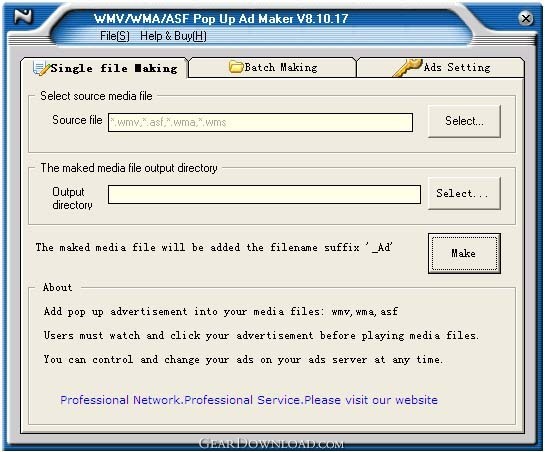The height and width of the screenshot is (452, 545).
Task: Click the Source file label
Action: (x=77, y=120)
